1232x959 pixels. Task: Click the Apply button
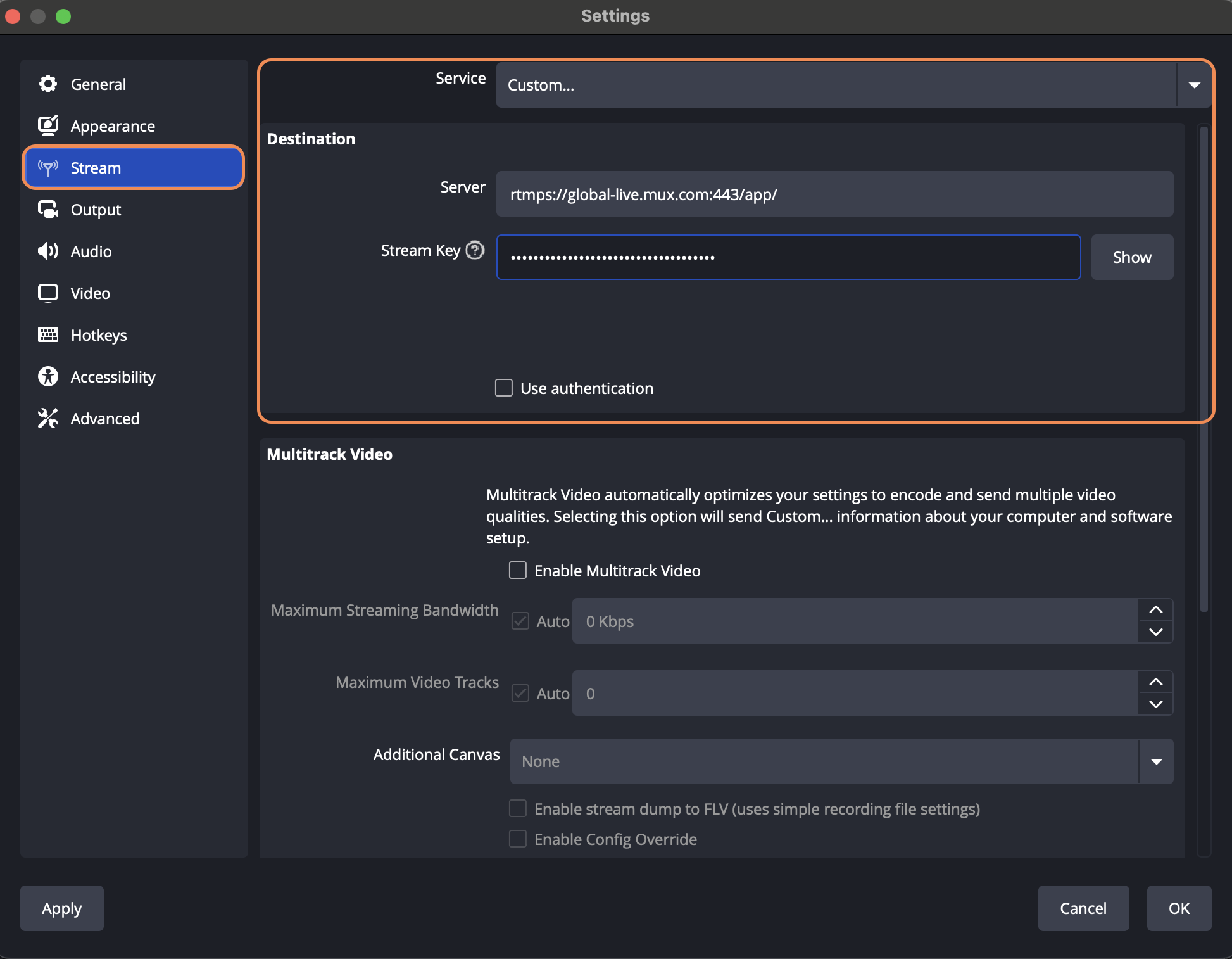click(62, 908)
